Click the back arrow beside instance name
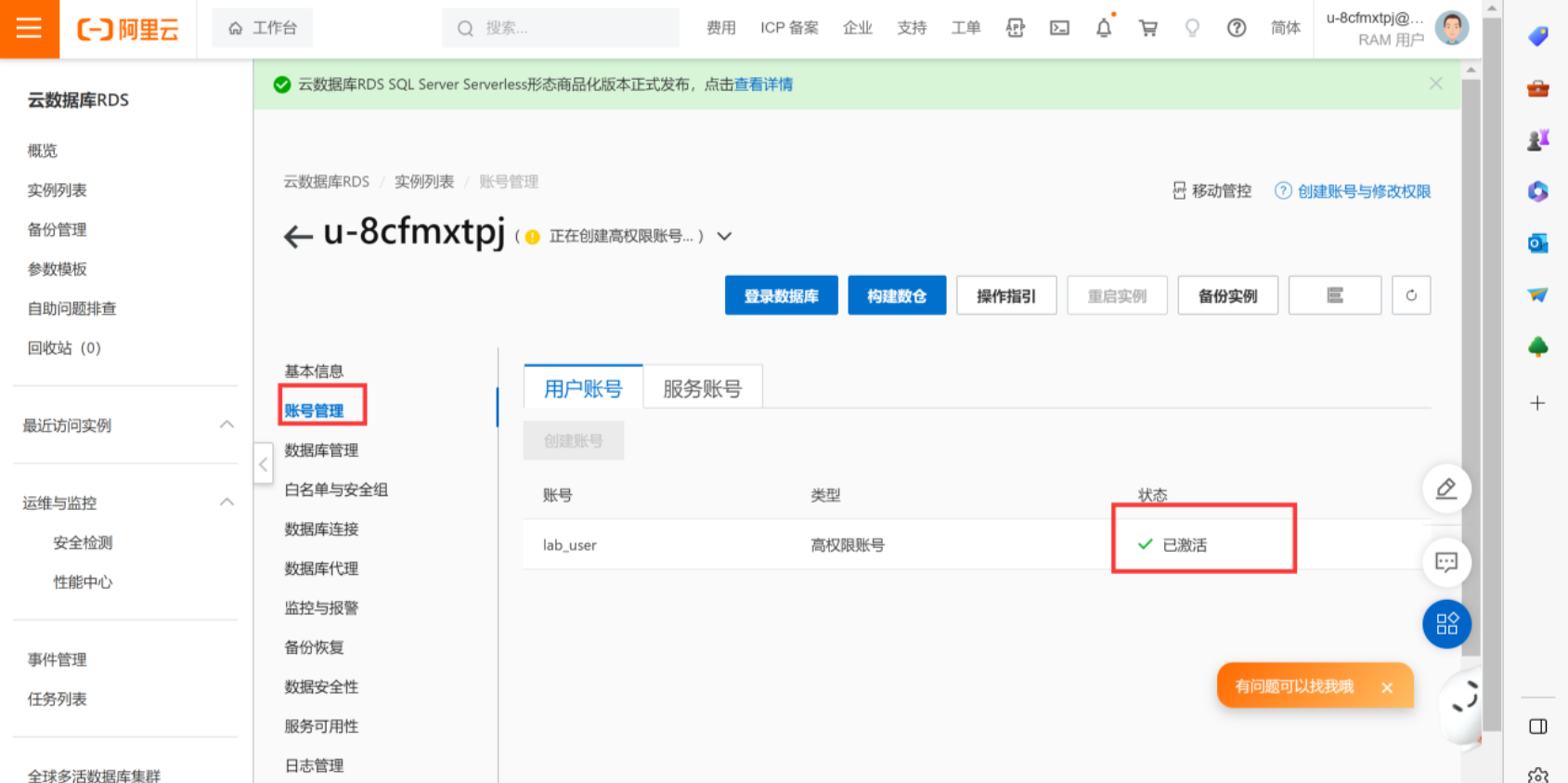The width and height of the screenshot is (1568, 783). [x=297, y=237]
